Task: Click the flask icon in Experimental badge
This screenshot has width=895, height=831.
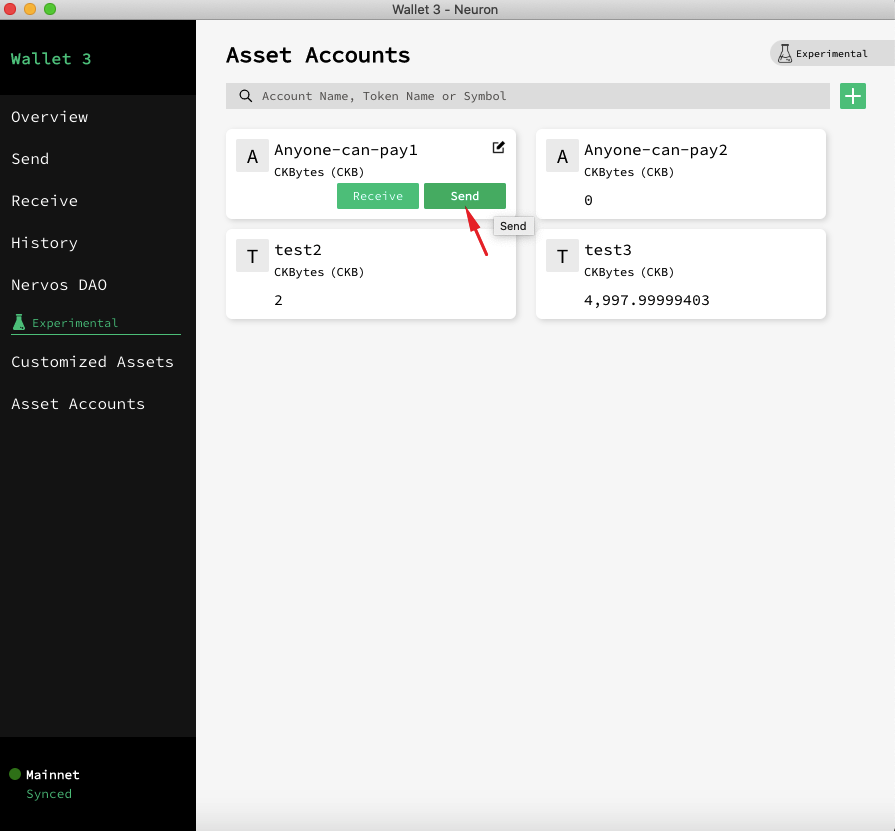Action: point(785,54)
